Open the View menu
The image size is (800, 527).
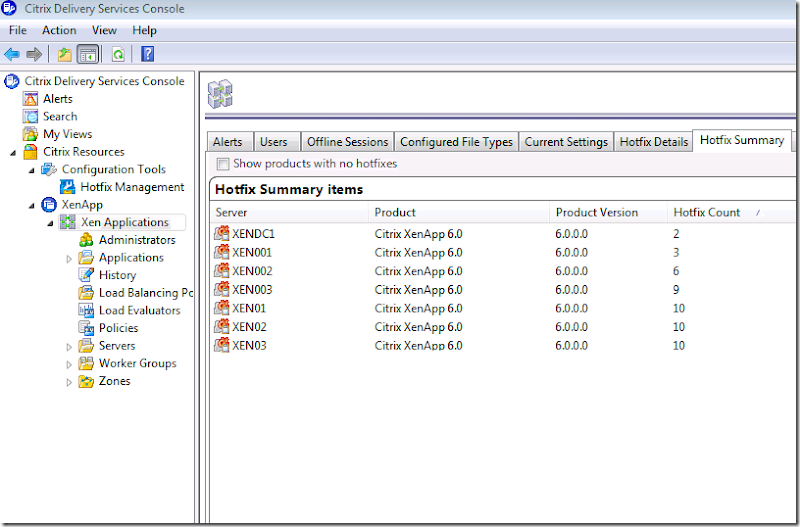[x=104, y=30]
